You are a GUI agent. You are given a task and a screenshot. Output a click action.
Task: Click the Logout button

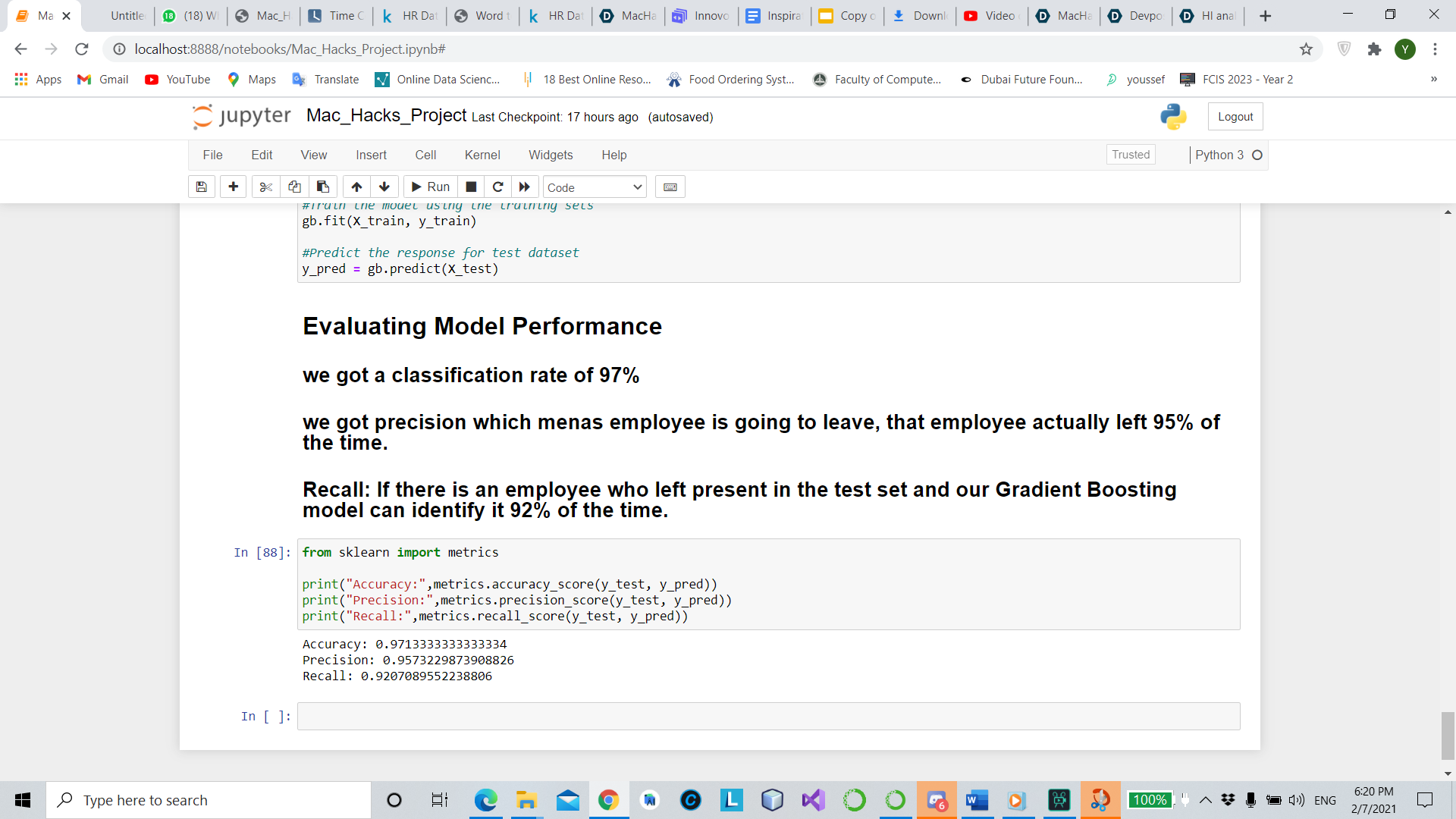point(1235,117)
